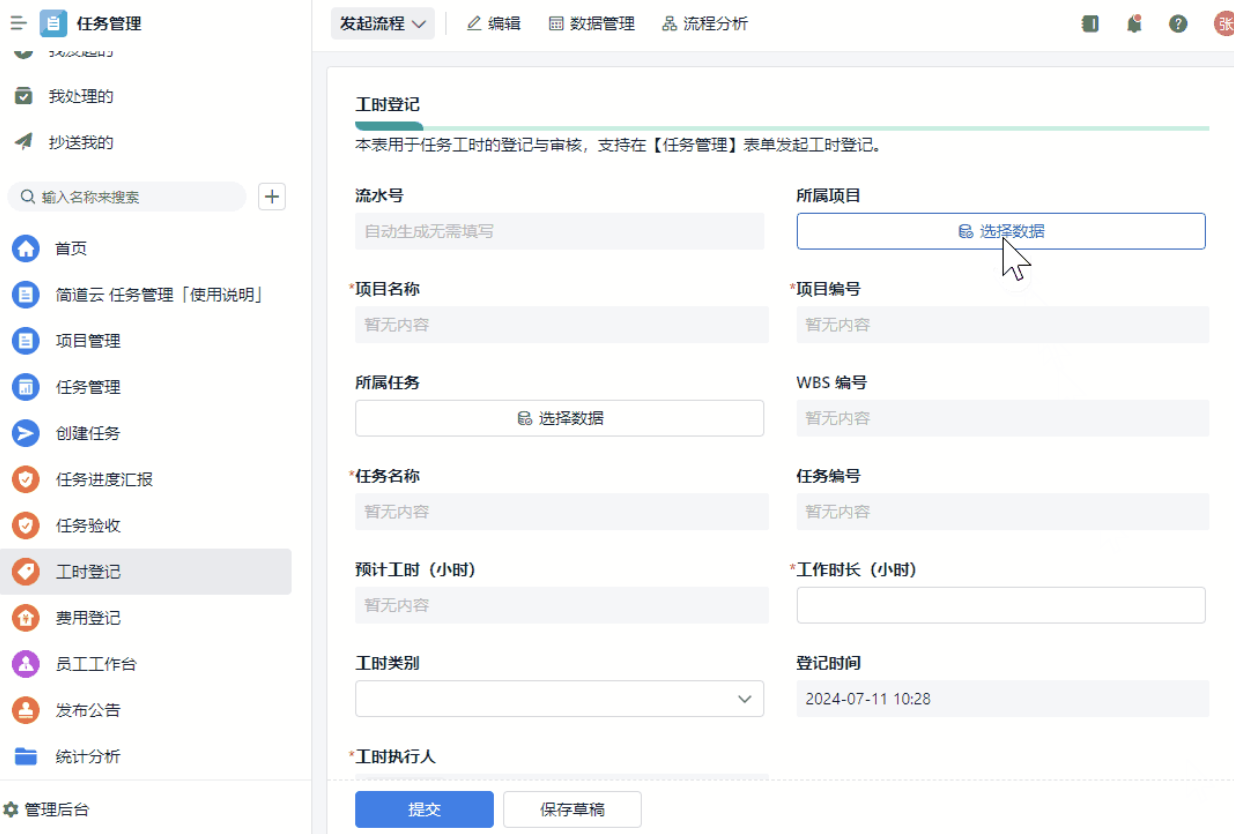Open the 流程分析 tab

(705, 24)
